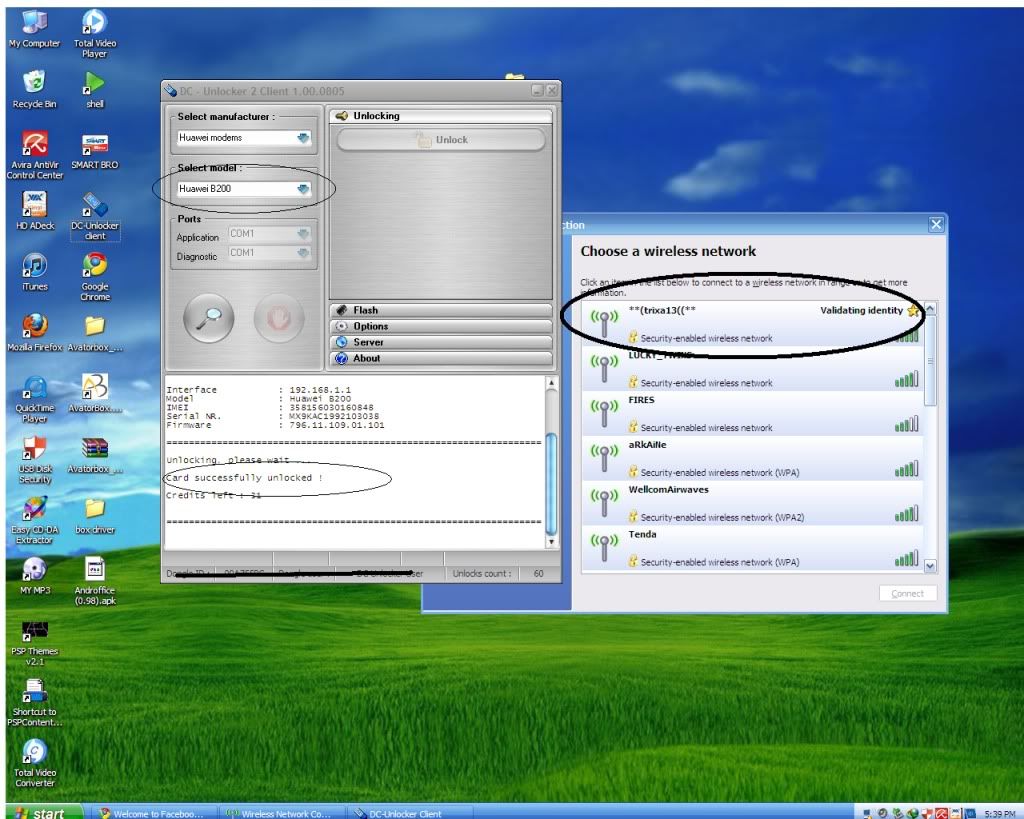This screenshot has width=1024, height=819.
Task: Expand the Flash section
Action: (440, 310)
